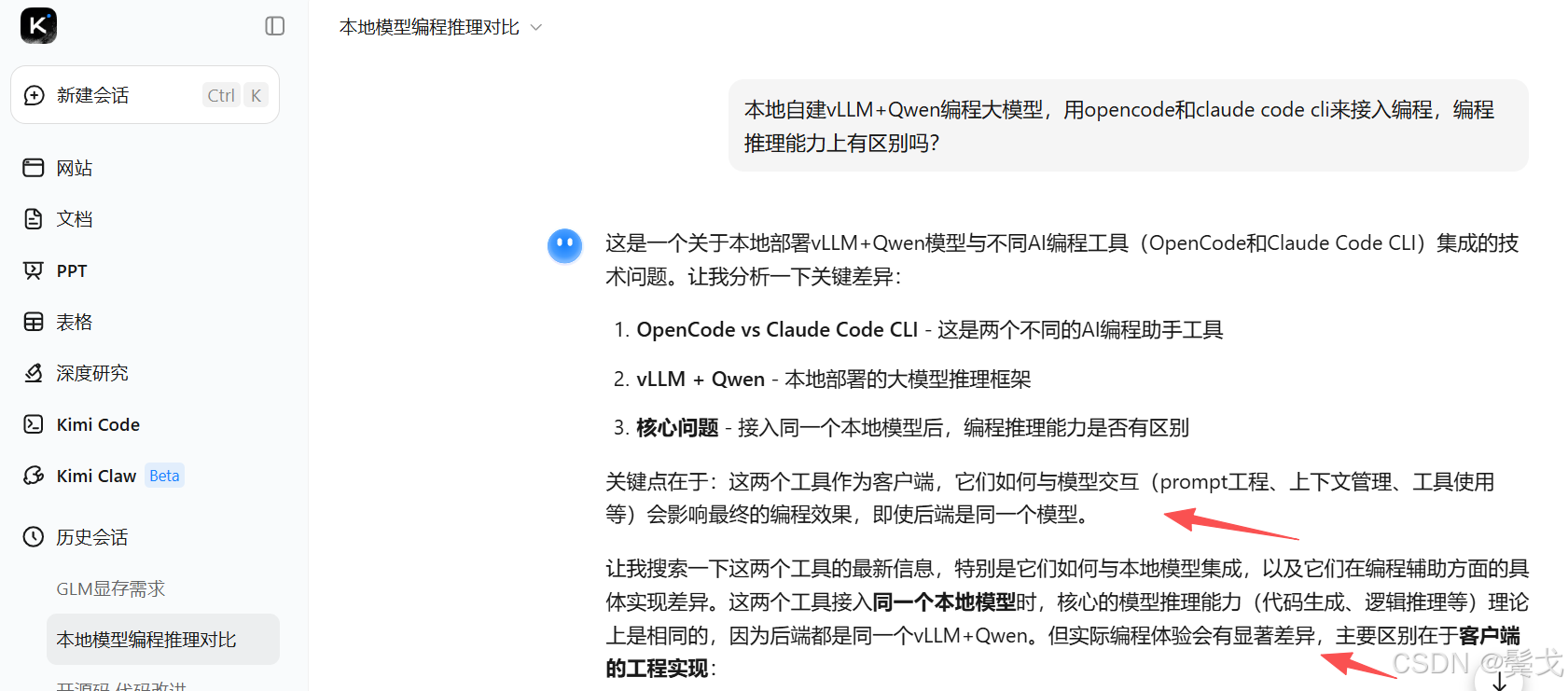Click the scroll-to-bottom arrow button
This screenshot has height=691, width=1568.
[x=1500, y=682]
